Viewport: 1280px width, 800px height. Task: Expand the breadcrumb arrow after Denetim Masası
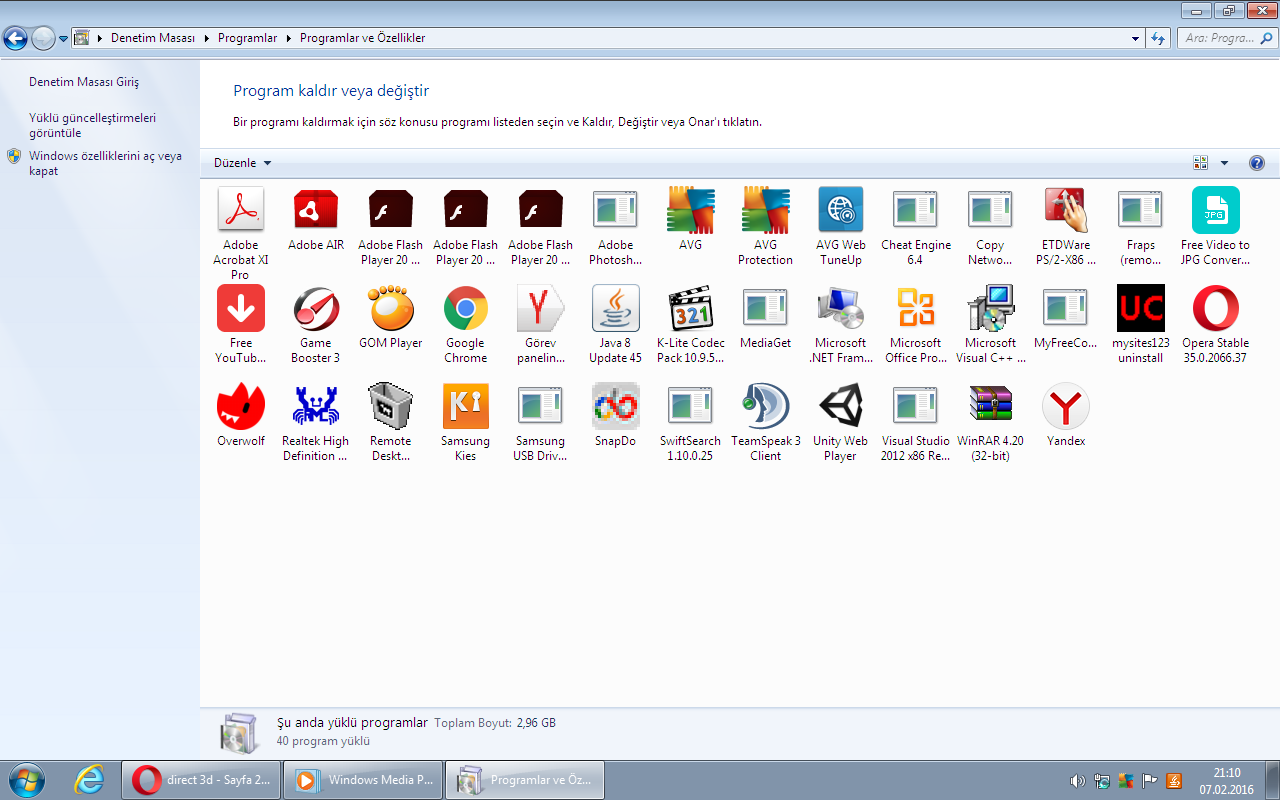(x=206, y=38)
